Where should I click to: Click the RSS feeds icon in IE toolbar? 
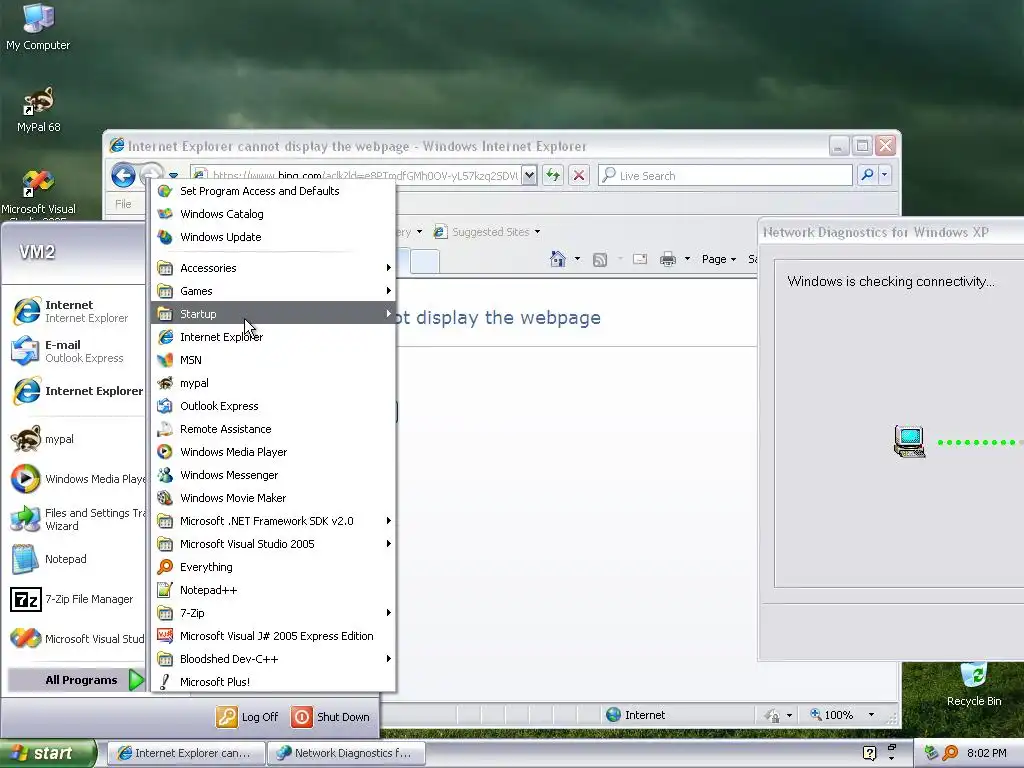coord(600,260)
